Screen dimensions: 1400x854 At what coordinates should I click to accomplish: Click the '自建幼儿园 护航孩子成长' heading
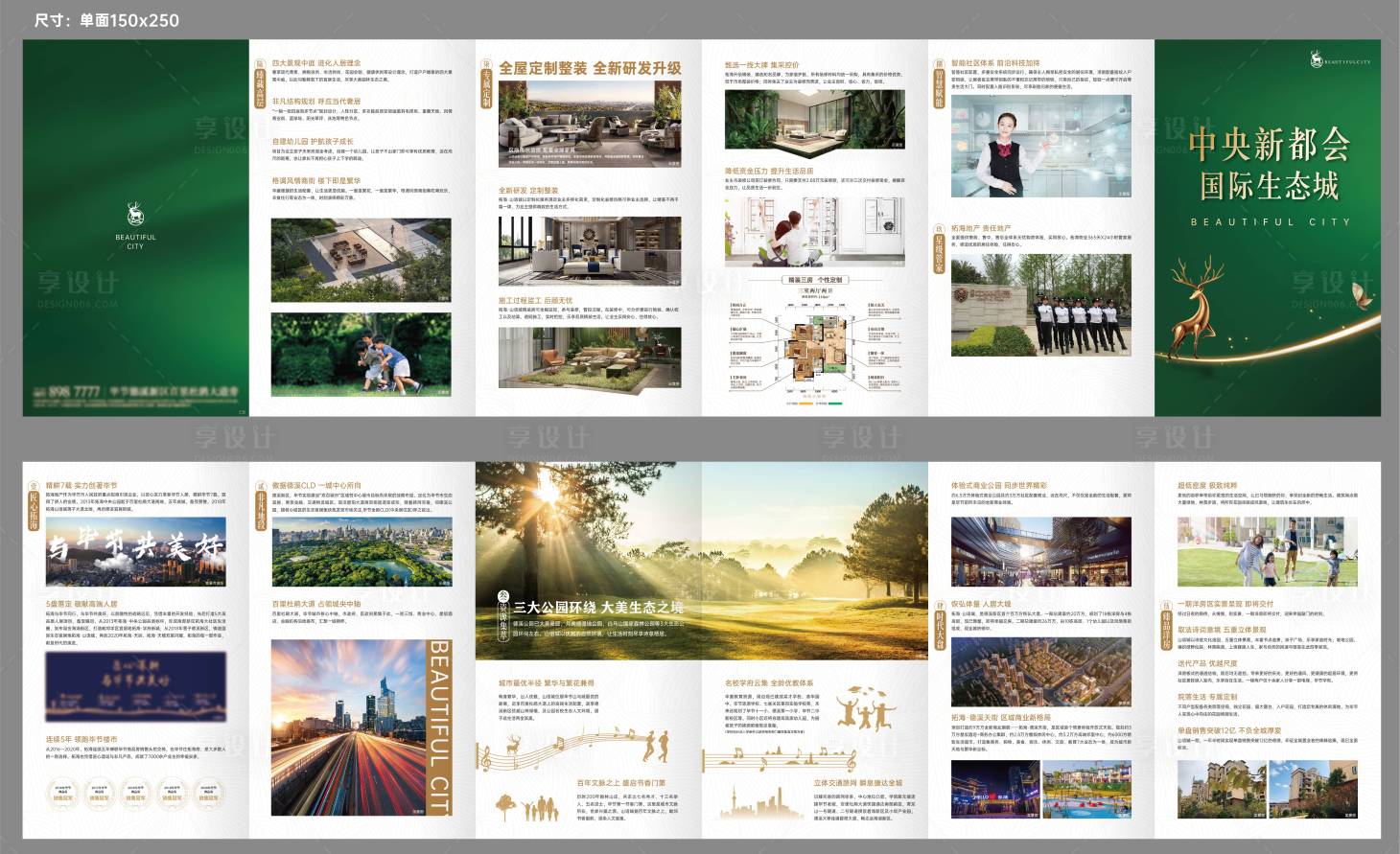(x=313, y=141)
